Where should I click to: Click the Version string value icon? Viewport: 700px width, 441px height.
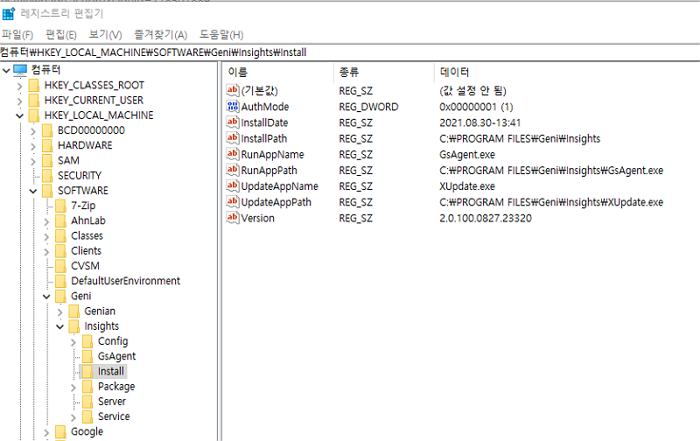click(x=233, y=218)
